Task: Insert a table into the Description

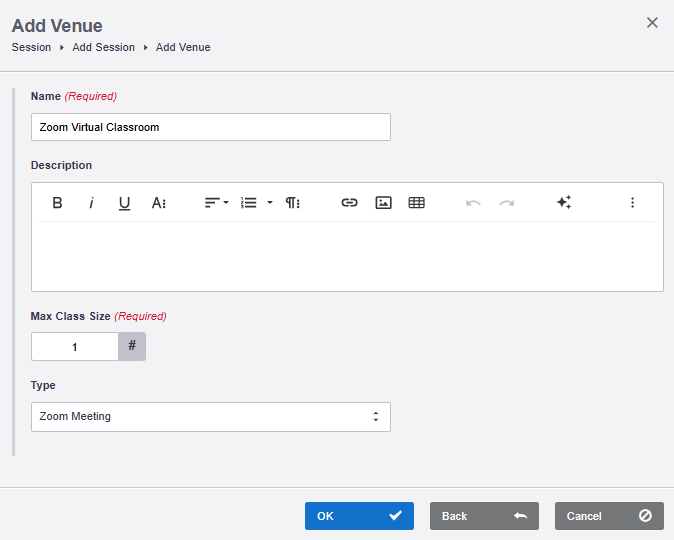Action: tap(417, 202)
